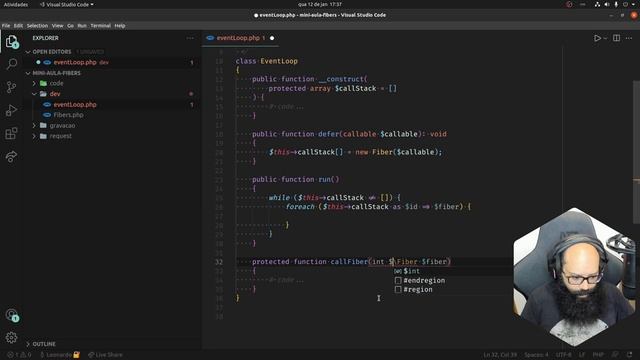
Task: Open eventLoop.php in dev folder tree
Action: point(75,104)
